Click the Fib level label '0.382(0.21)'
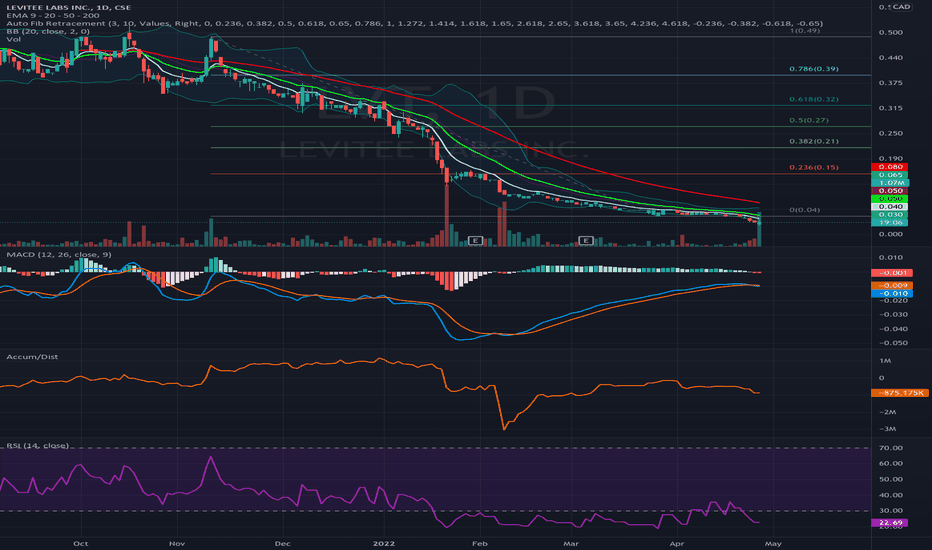The width and height of the screenshot is (932, 550). (814, 142)
